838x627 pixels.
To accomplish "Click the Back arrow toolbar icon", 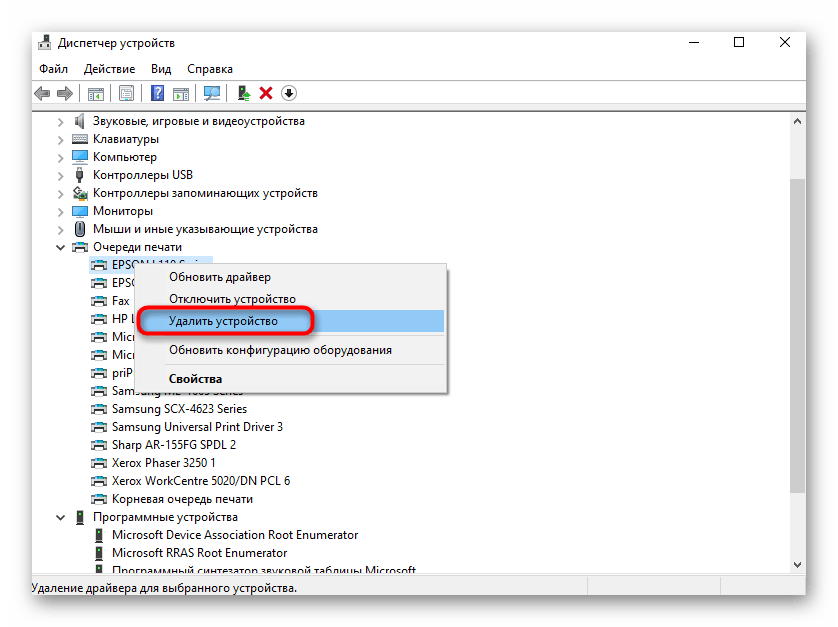I will tap(42, 94).
